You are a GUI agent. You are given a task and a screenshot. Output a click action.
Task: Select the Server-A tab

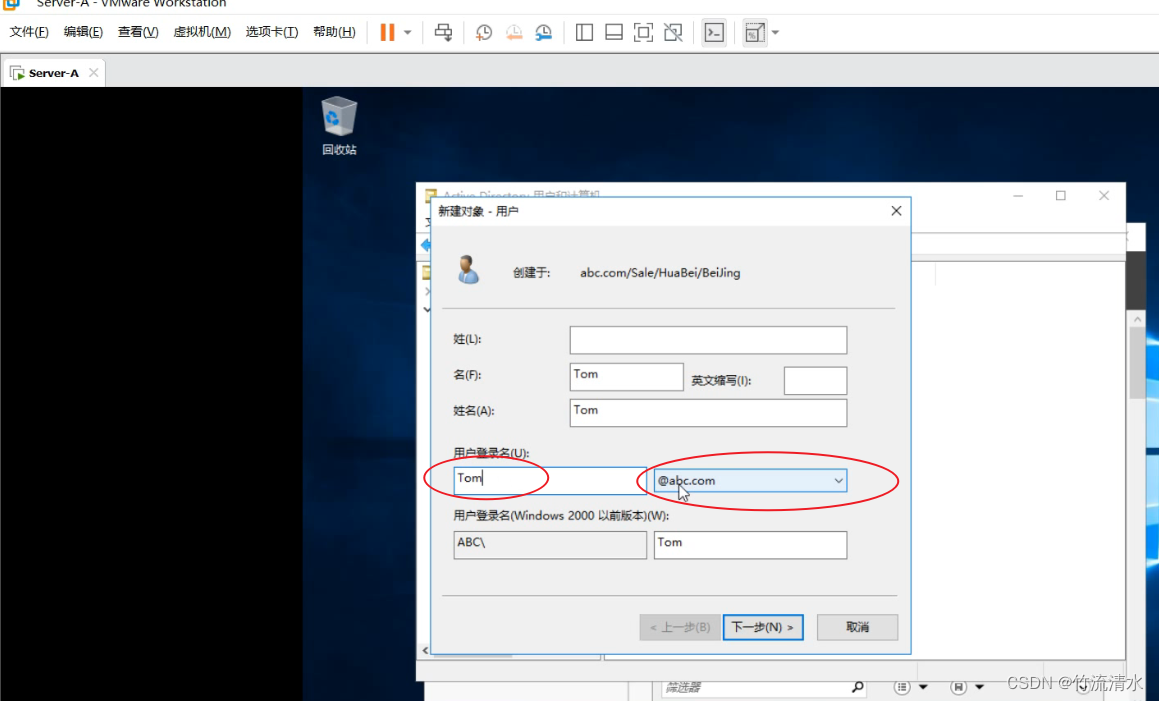coord(53,72)
